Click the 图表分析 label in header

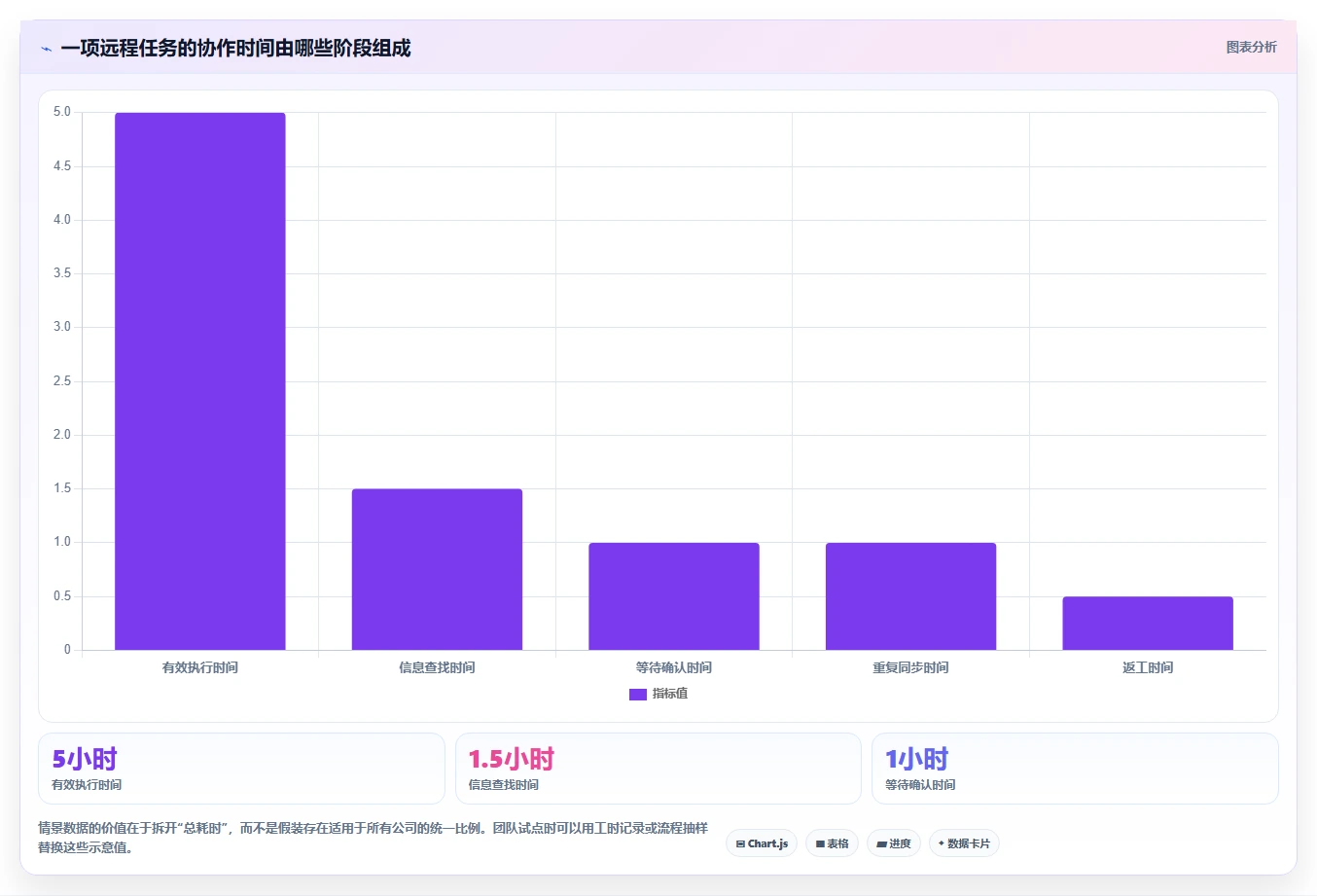point(1251,47)
